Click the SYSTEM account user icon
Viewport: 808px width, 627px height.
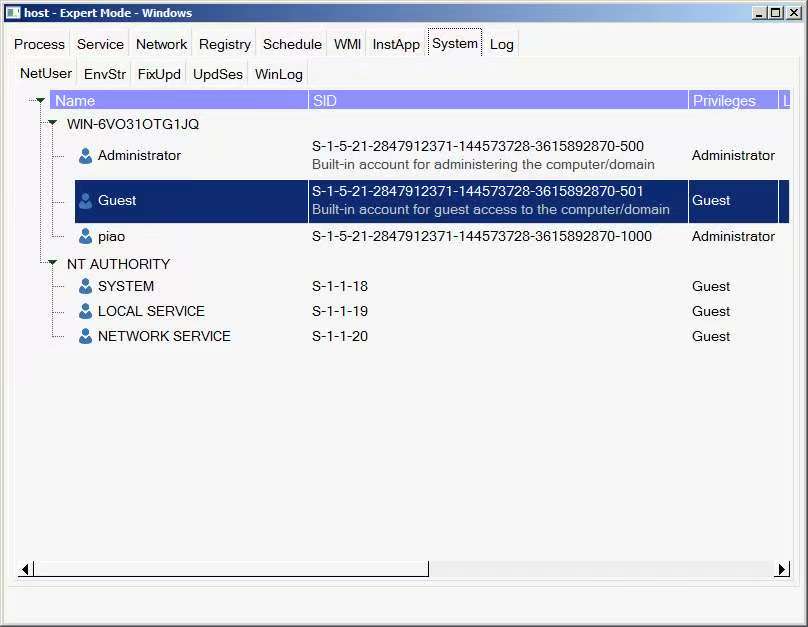coord(85,287)
